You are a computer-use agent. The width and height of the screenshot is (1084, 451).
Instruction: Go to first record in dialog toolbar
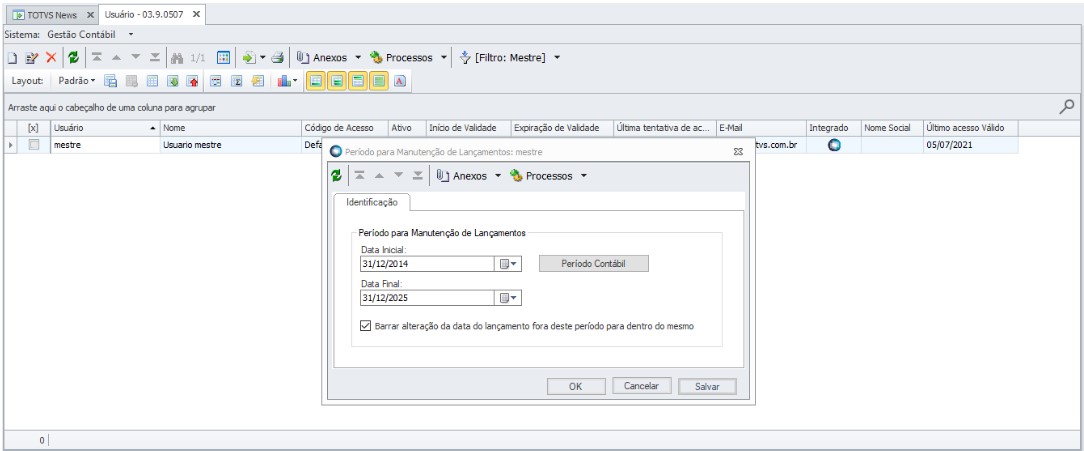[x=359, y=176]
